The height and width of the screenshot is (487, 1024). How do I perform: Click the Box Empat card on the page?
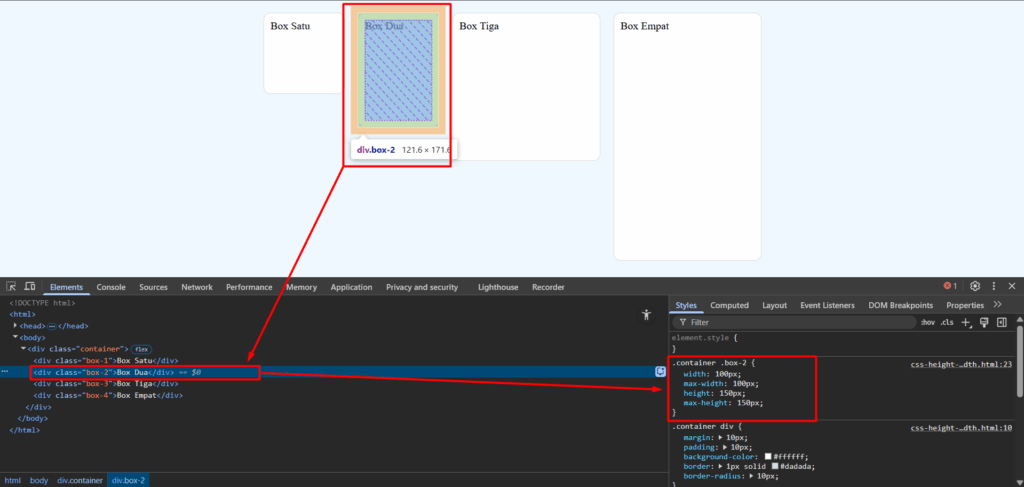(688, 136)
